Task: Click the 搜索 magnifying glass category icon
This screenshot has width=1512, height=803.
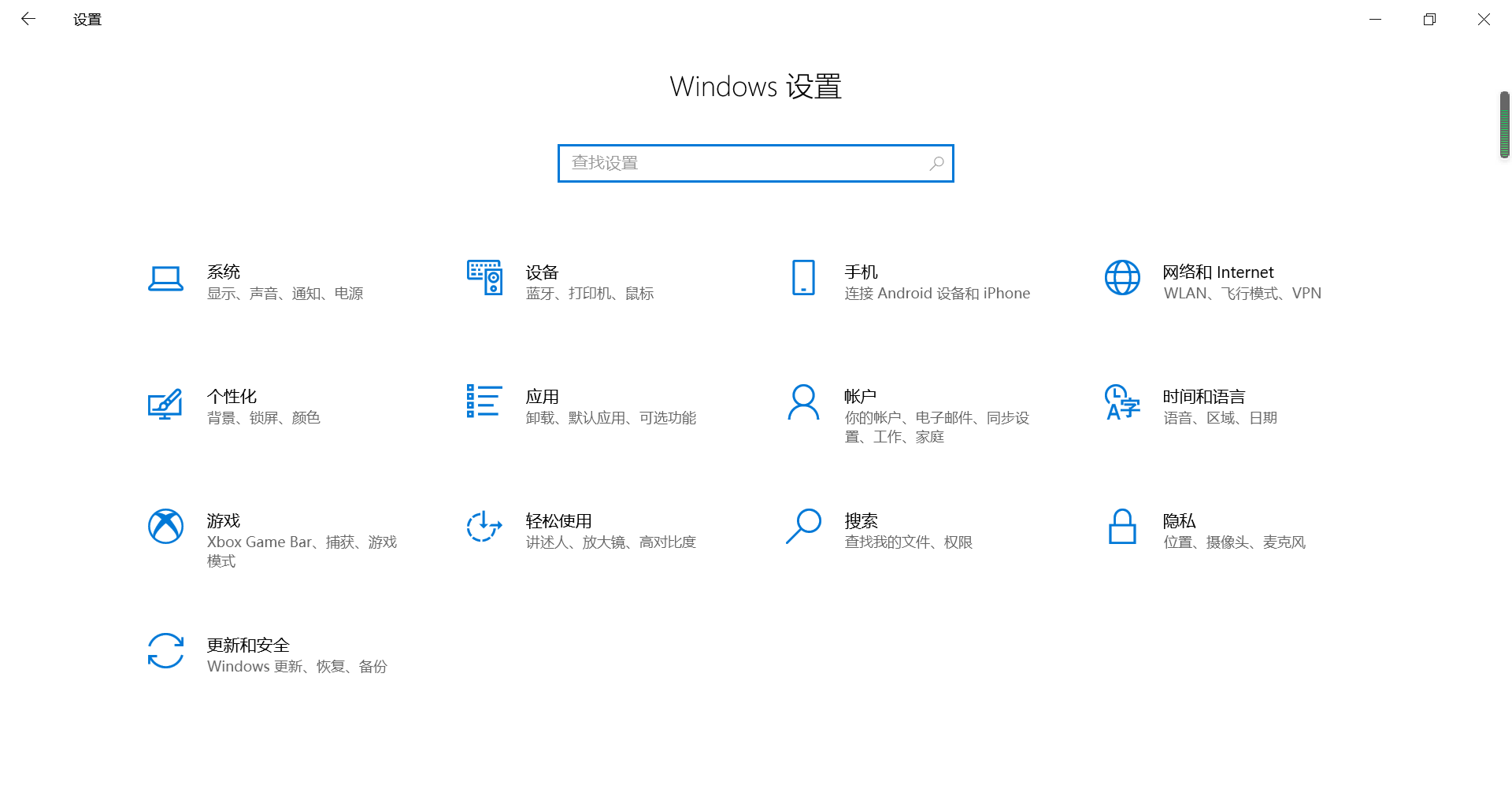Action: point(803,526)
